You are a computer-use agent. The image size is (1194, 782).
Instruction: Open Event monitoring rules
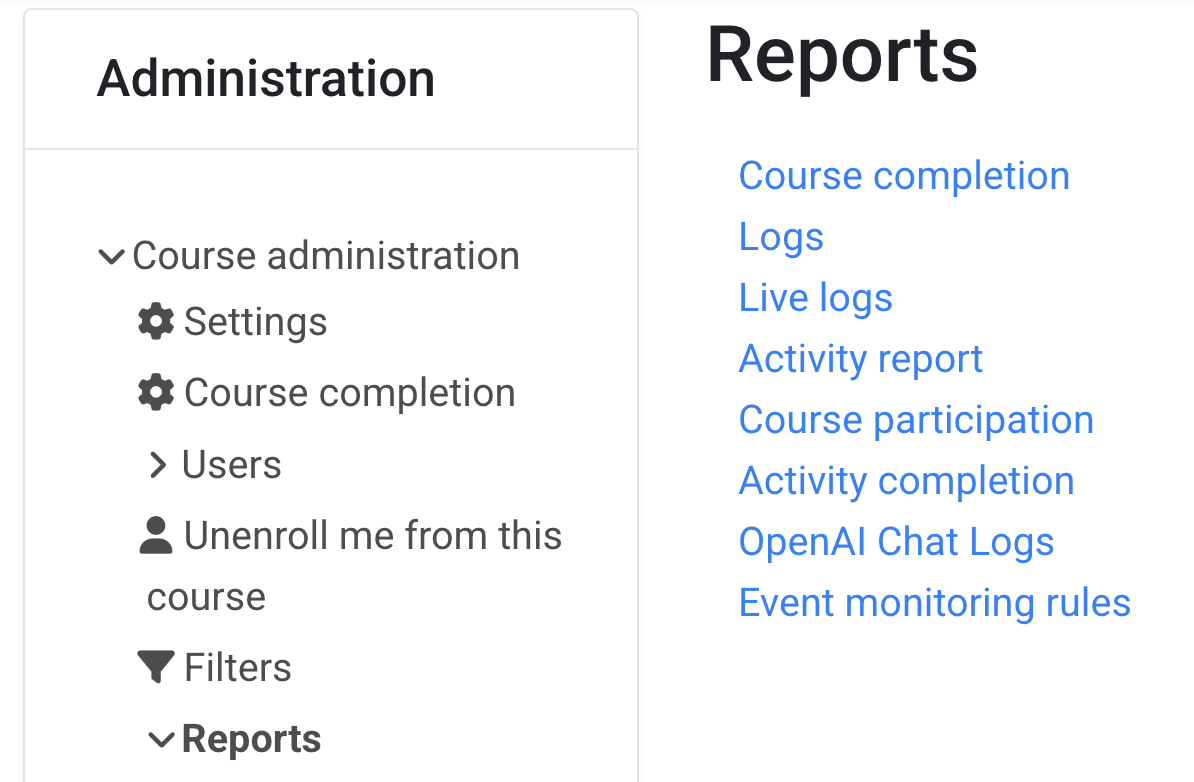[x=934, y=602]
